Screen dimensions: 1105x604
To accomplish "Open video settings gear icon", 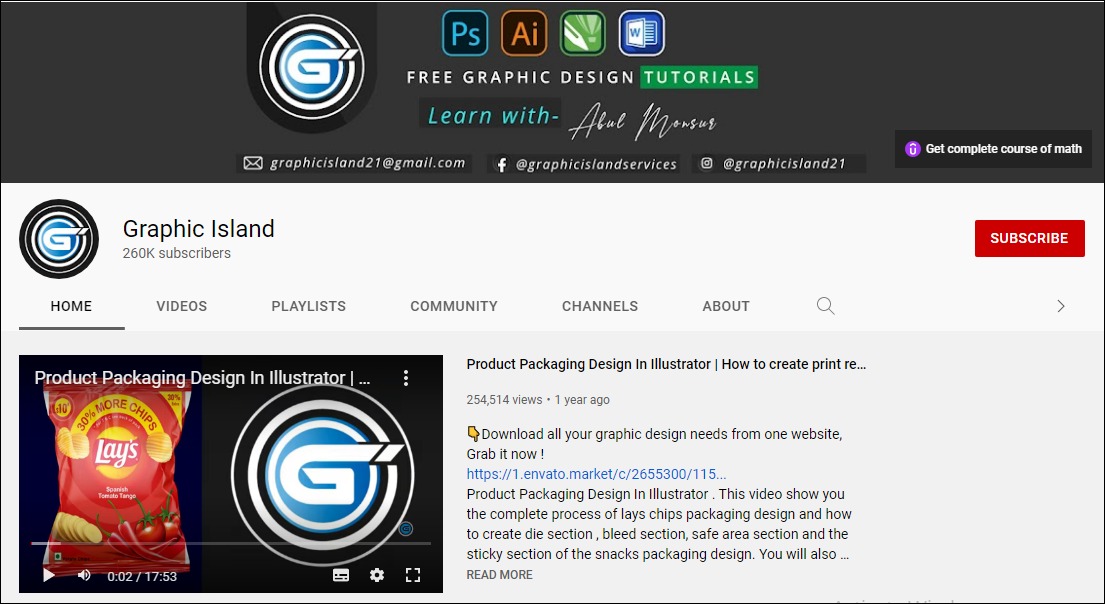I will coord(377,575).
